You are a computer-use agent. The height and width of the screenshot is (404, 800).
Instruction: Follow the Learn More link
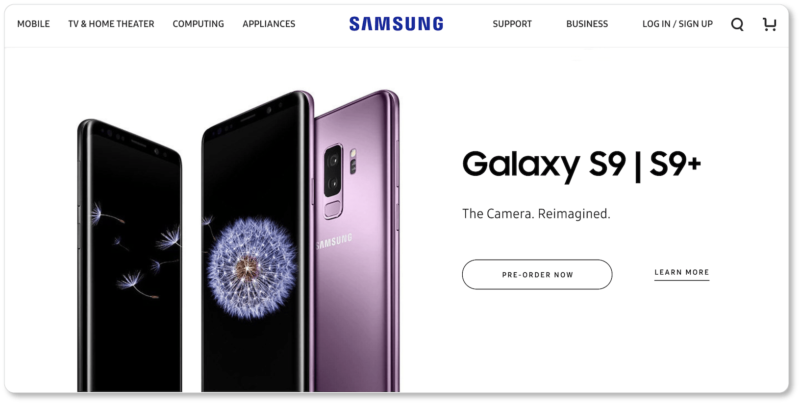point(682,273)
